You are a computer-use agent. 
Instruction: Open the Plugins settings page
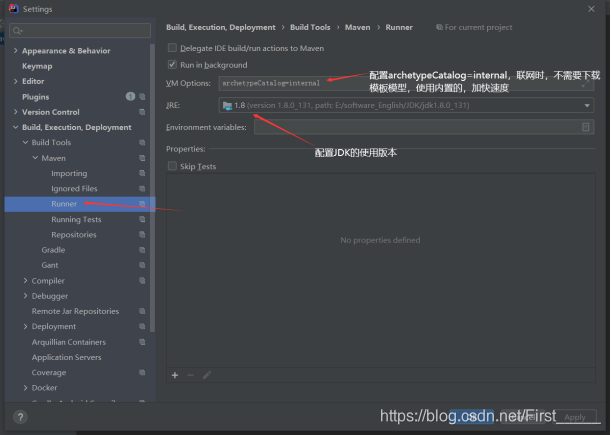(x=35, y=97)
